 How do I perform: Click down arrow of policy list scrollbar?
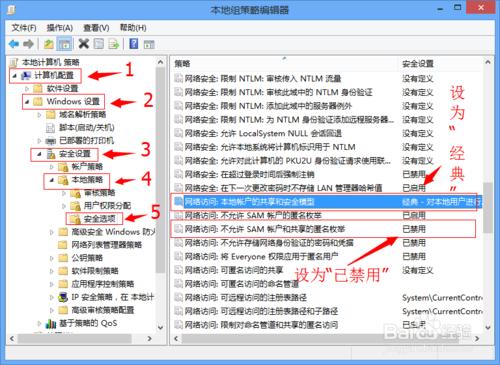click(x=488, y=327)
